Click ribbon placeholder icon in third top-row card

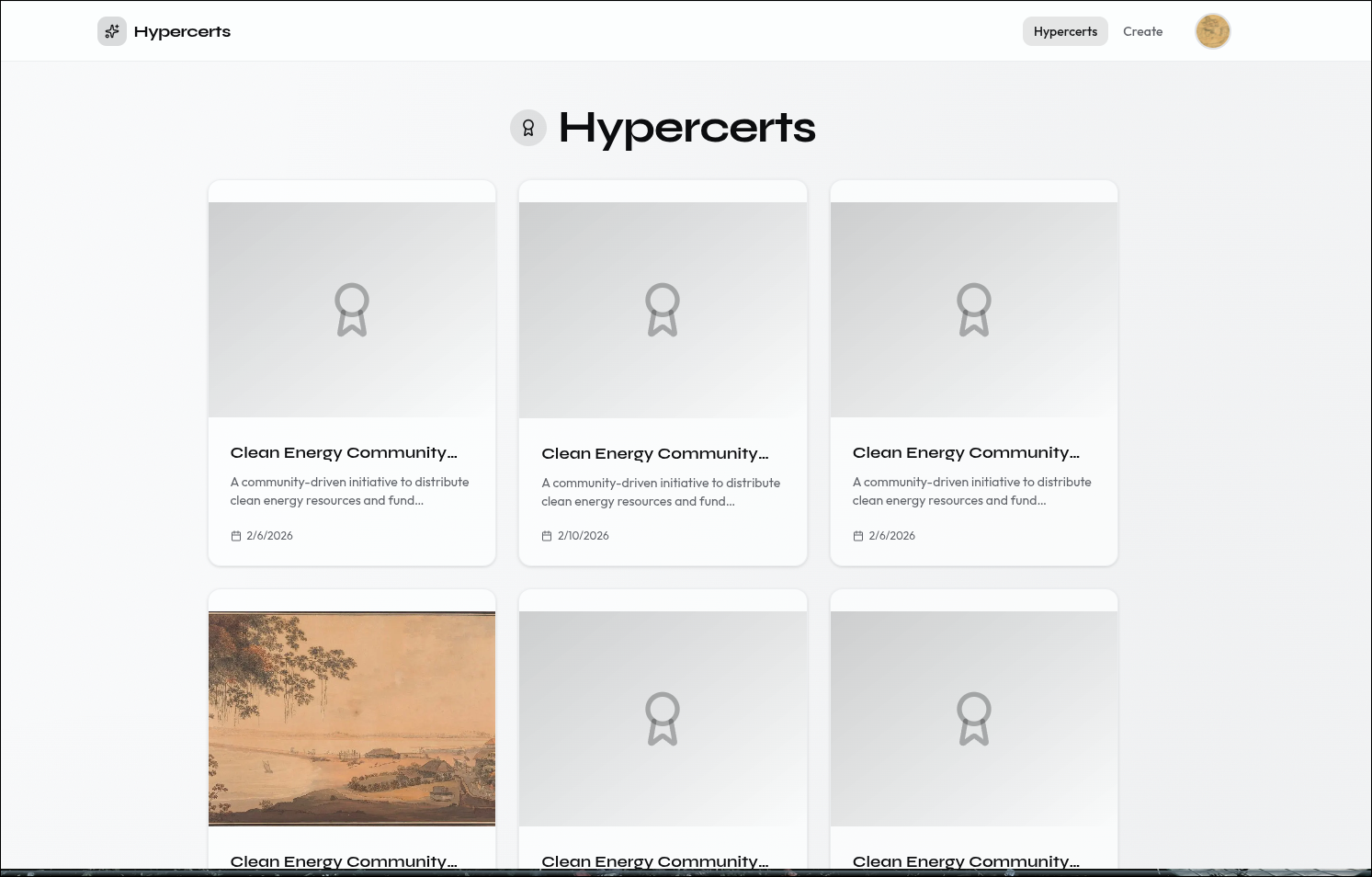point(974,310)
